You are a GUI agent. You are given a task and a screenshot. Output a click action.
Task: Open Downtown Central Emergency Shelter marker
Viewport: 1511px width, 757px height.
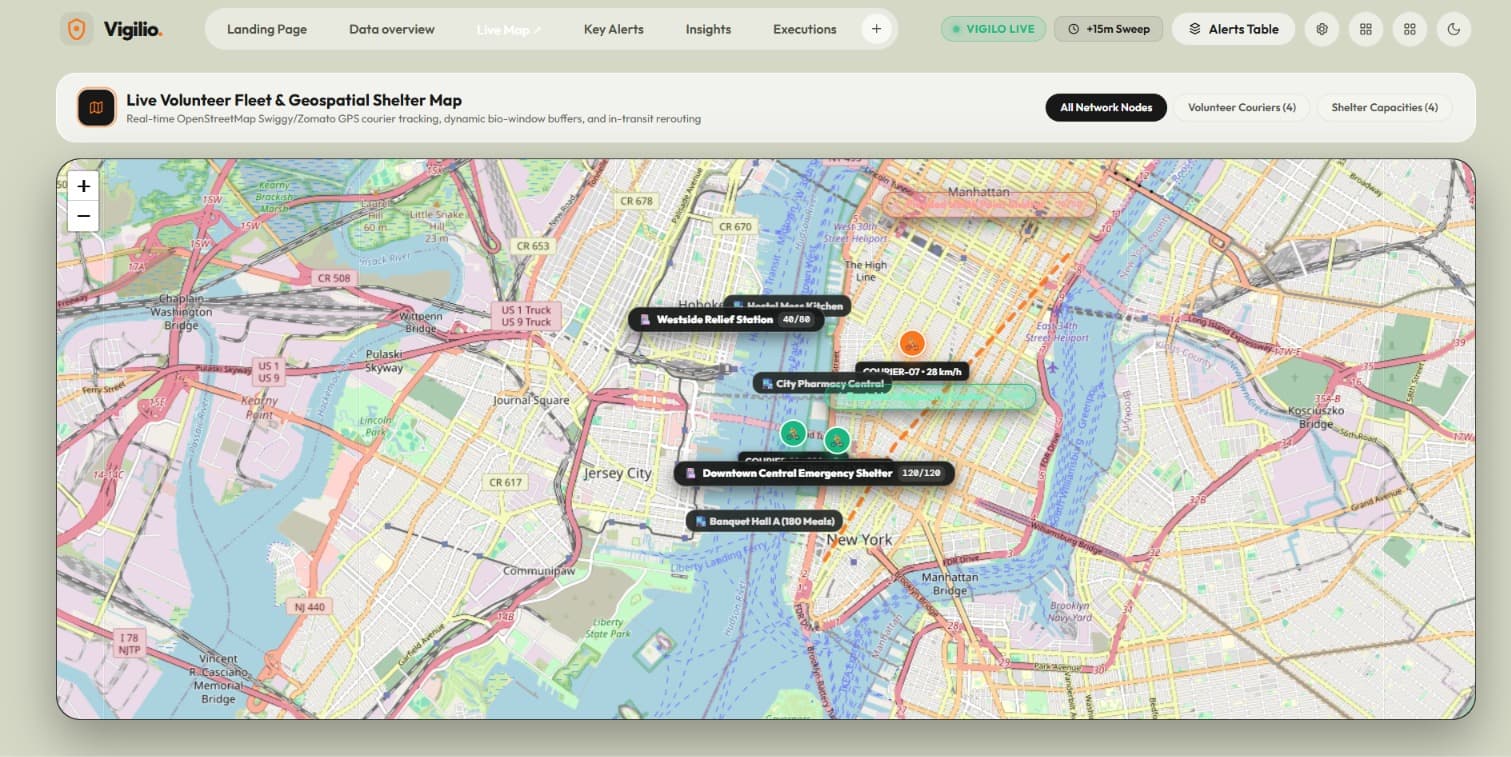click(814, 473)
